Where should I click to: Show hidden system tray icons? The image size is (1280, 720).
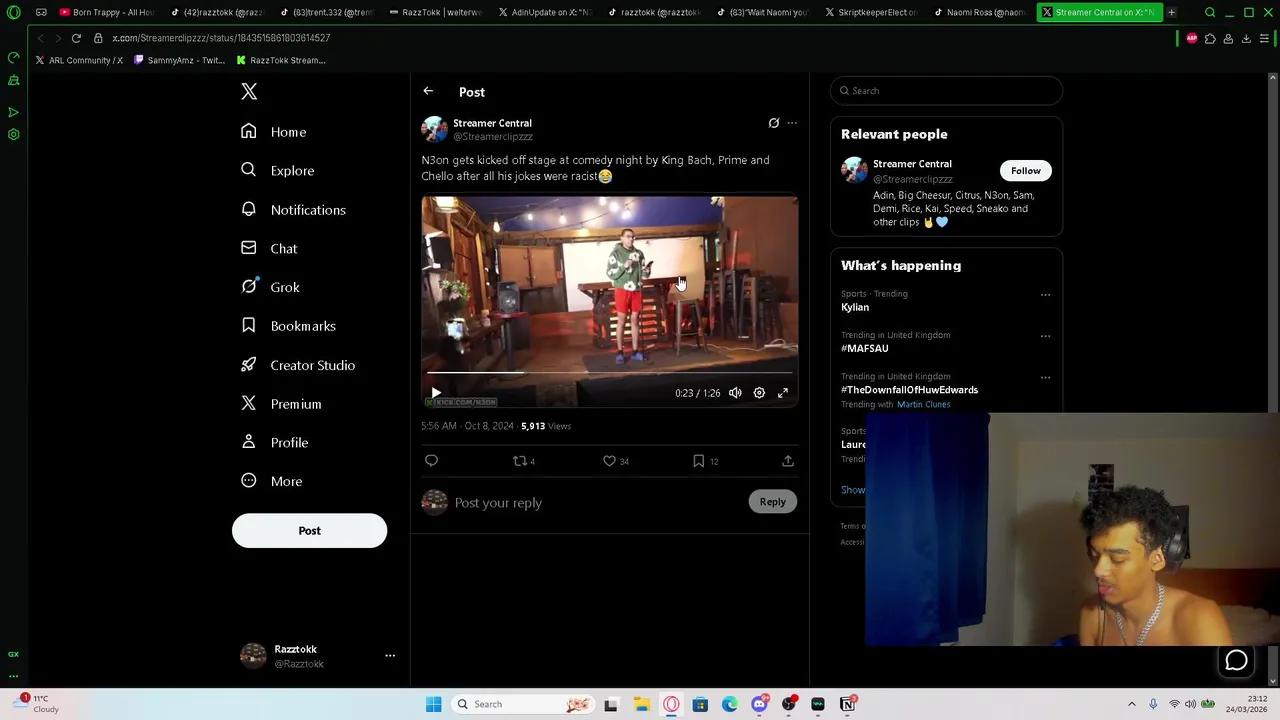(1132, 704)
